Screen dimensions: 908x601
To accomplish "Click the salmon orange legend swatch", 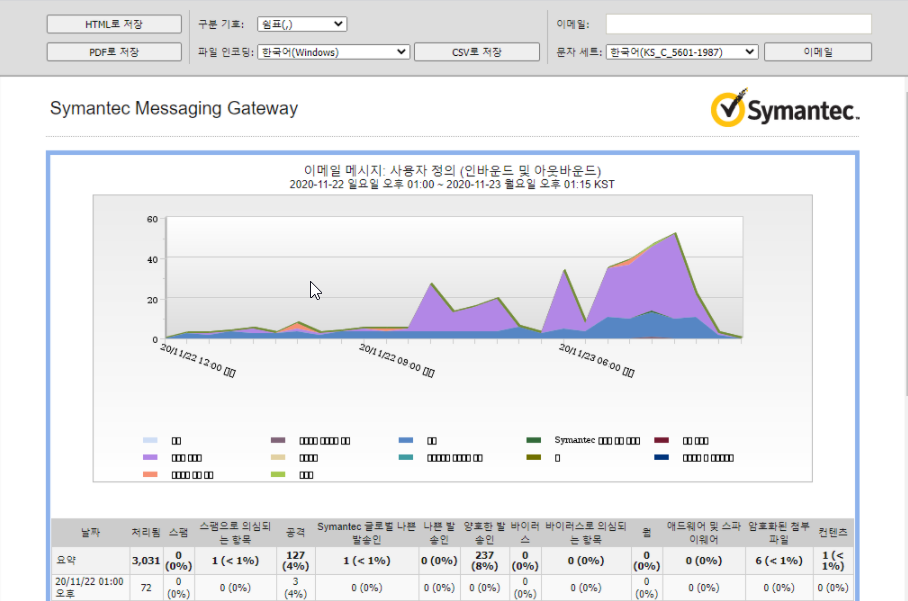I will [150, 474].
